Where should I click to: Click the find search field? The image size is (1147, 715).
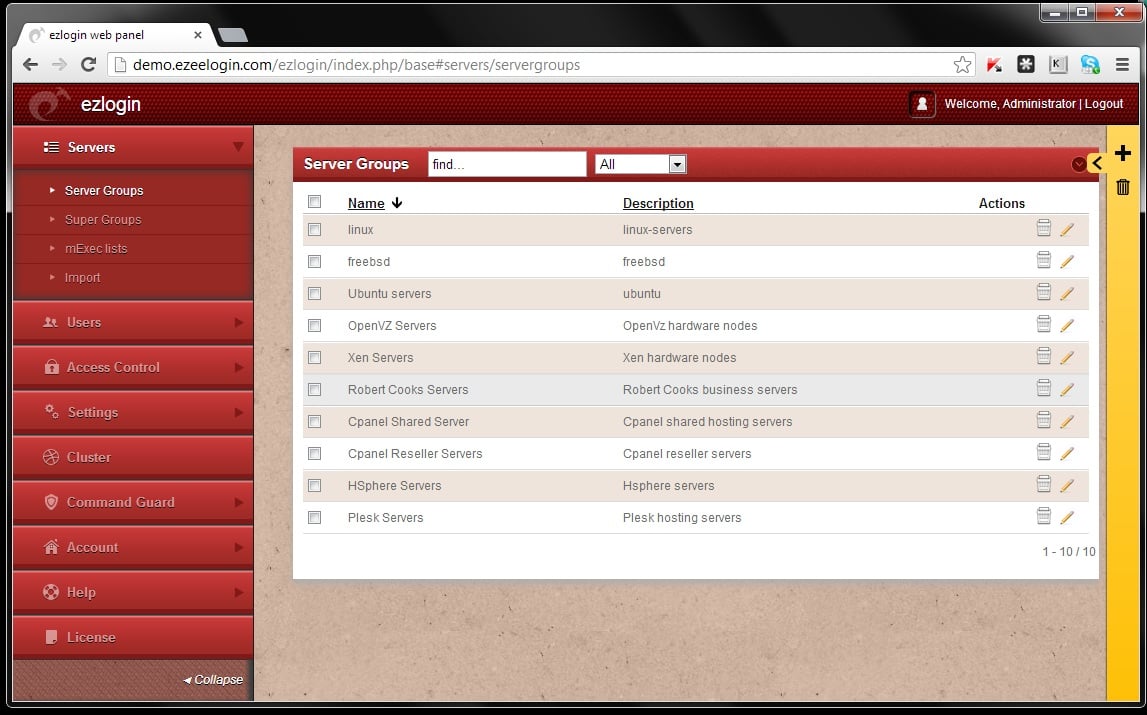pos(507,164)
